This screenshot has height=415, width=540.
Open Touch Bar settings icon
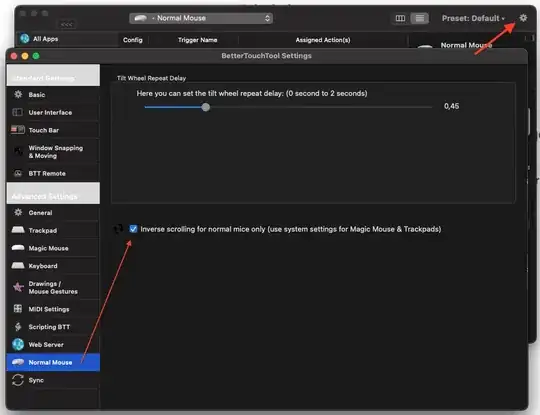tap(18, 130)
